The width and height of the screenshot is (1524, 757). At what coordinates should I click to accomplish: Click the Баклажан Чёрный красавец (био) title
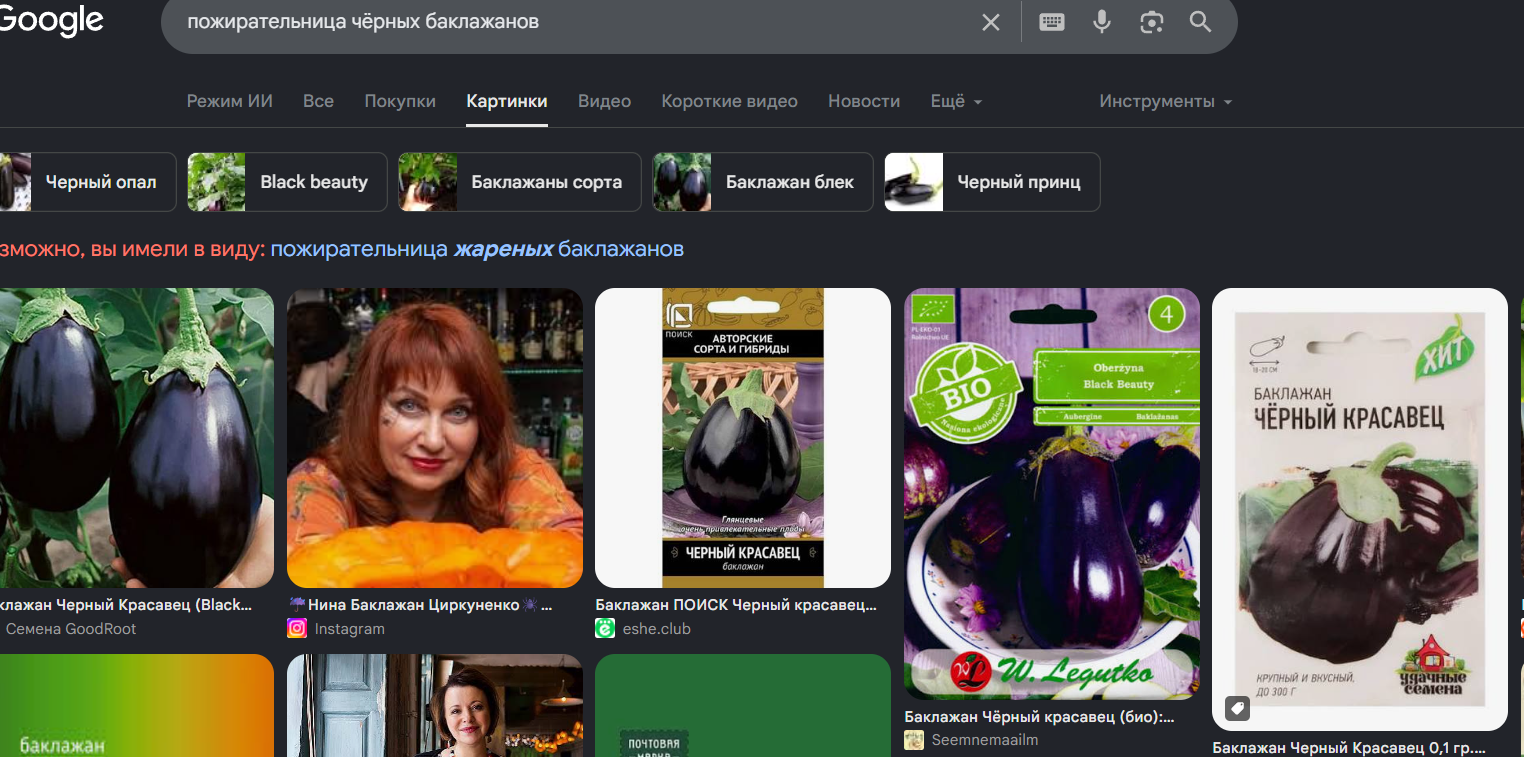(x=1039, y=717)
